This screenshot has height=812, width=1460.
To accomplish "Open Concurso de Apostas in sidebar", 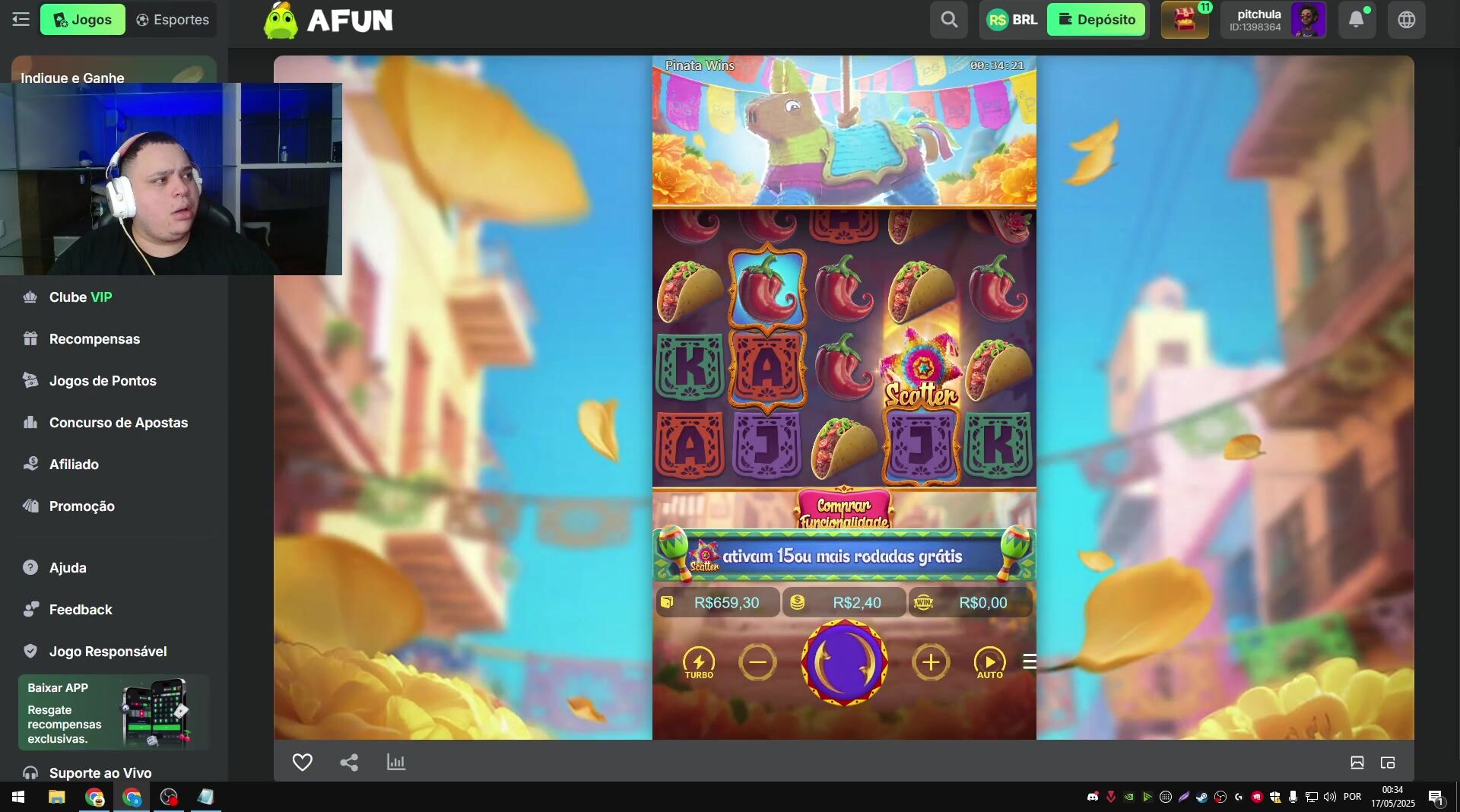I will click(118, 423).
